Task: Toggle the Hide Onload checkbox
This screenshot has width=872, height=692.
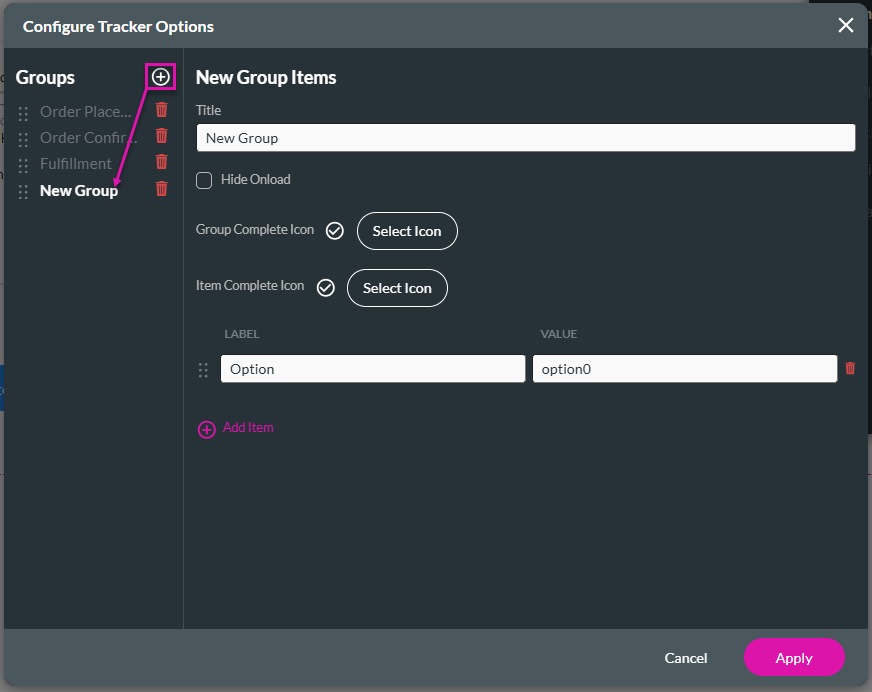Action: coord(204,180)
